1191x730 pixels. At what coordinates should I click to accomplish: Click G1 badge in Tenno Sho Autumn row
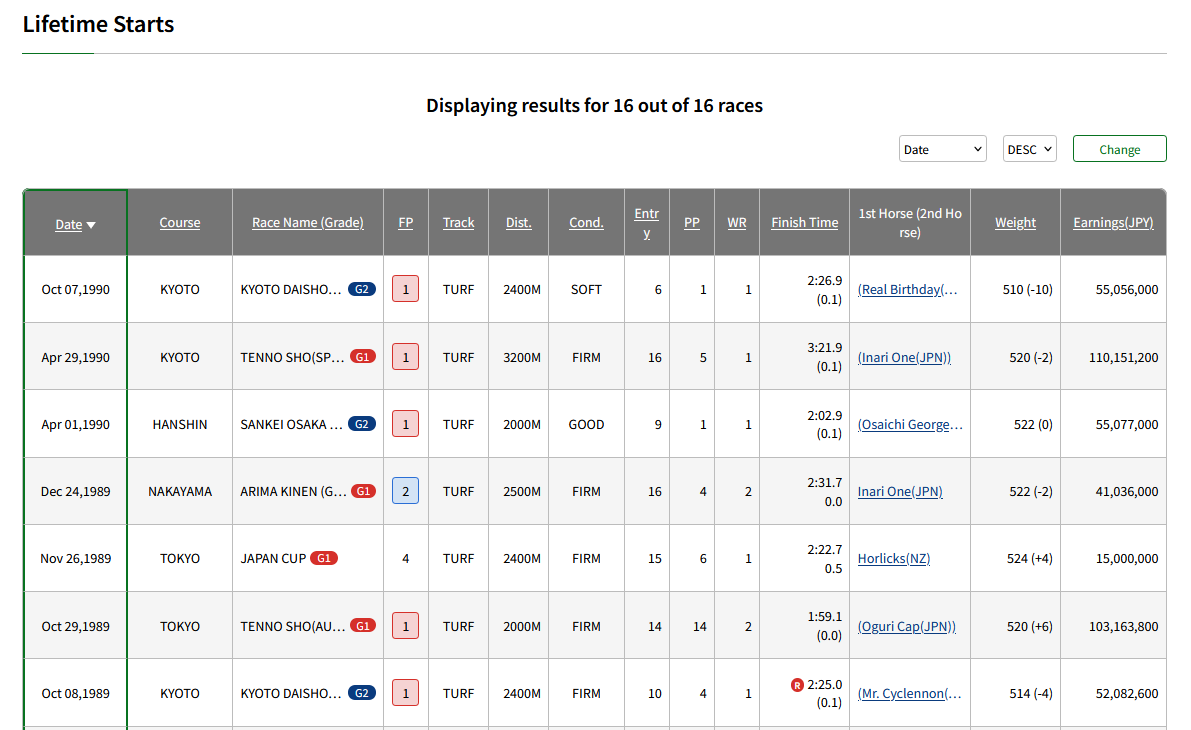362,625
